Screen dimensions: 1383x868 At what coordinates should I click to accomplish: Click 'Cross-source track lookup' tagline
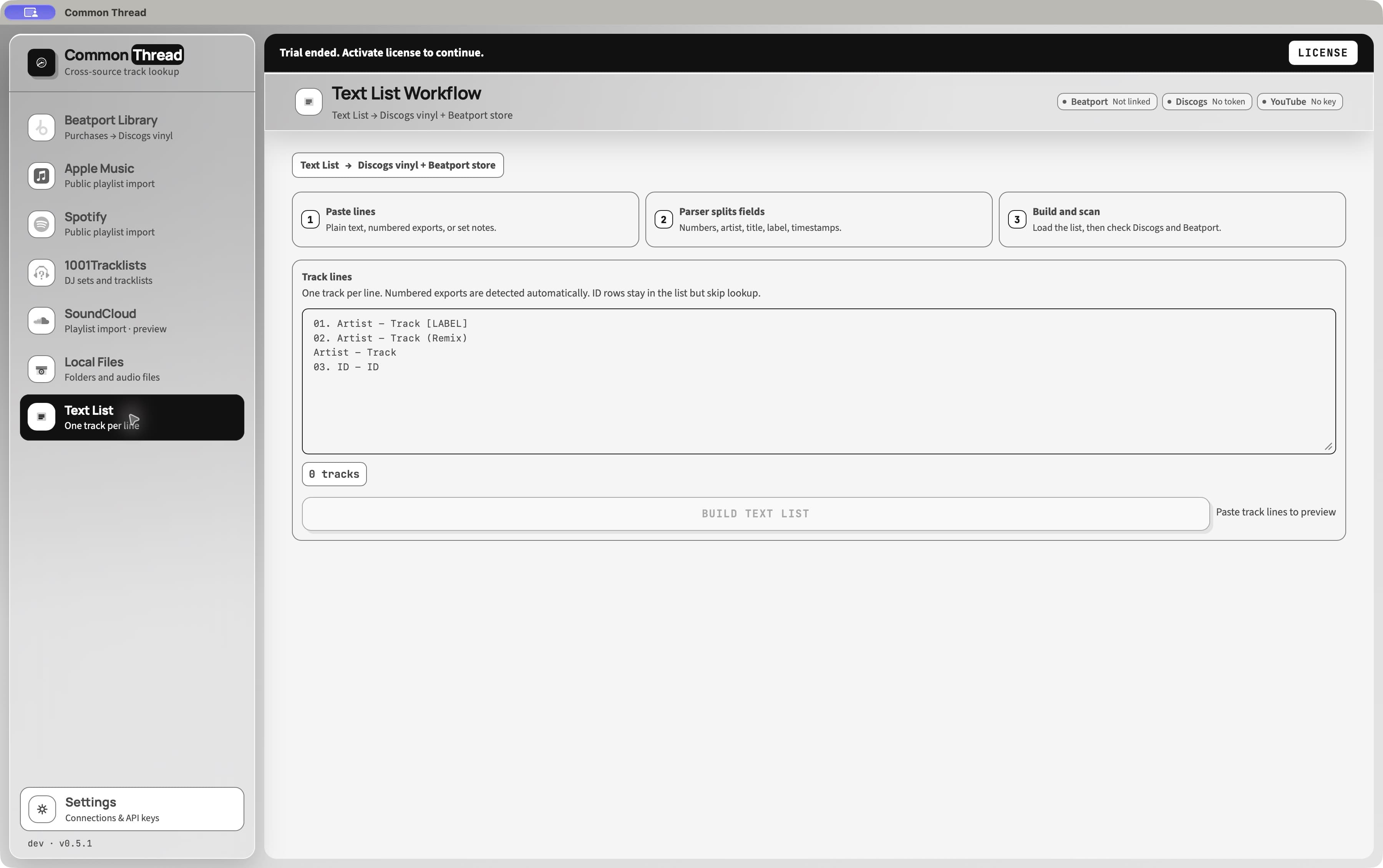pyautogui.click(x=122, y=72)
